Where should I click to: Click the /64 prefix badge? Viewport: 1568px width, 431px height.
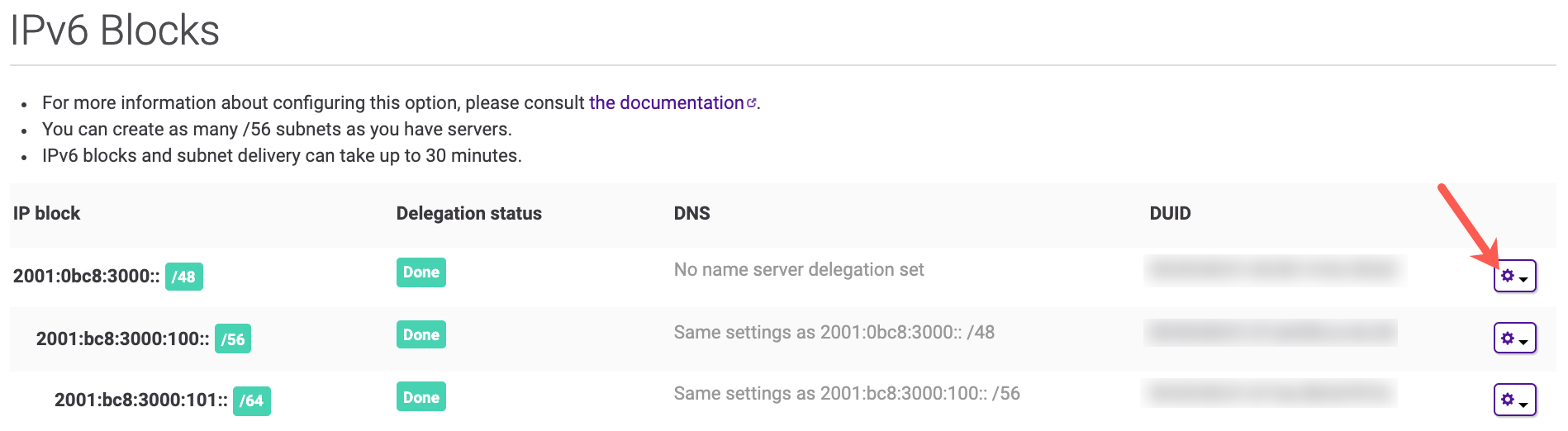click(x=251, y=401)
